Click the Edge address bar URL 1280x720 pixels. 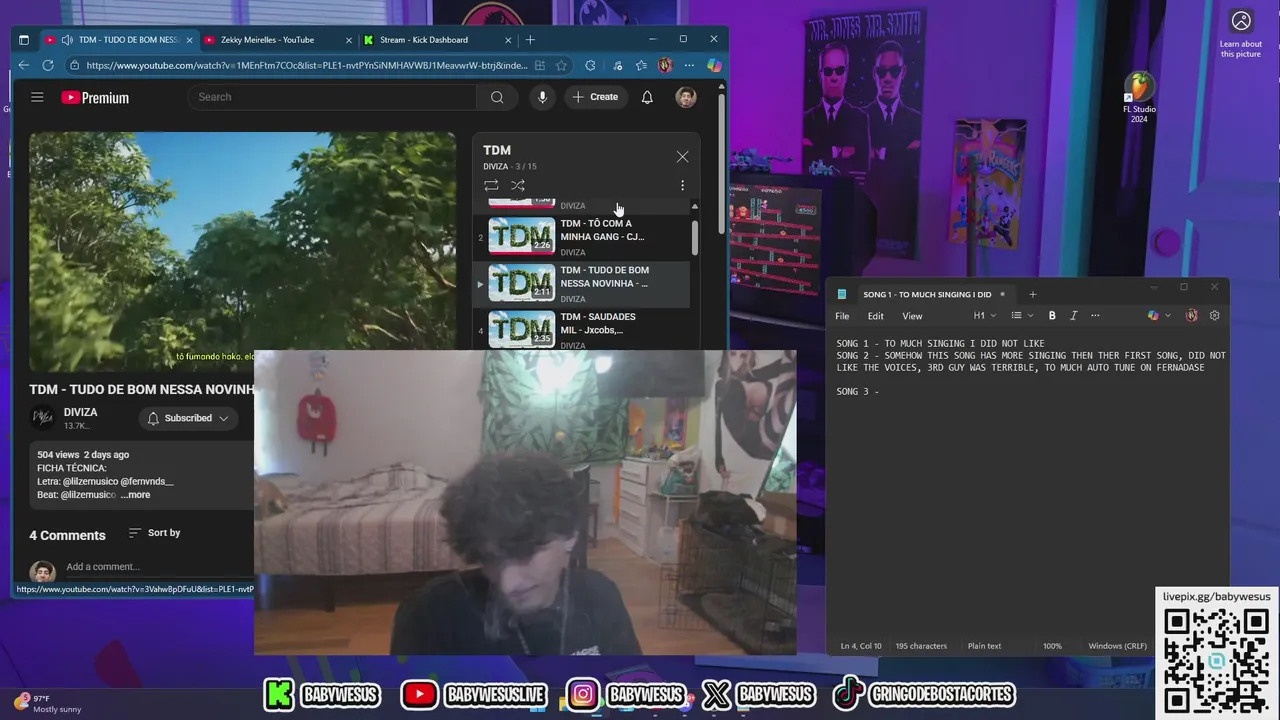pyautogui.click(x=307, y=65)
